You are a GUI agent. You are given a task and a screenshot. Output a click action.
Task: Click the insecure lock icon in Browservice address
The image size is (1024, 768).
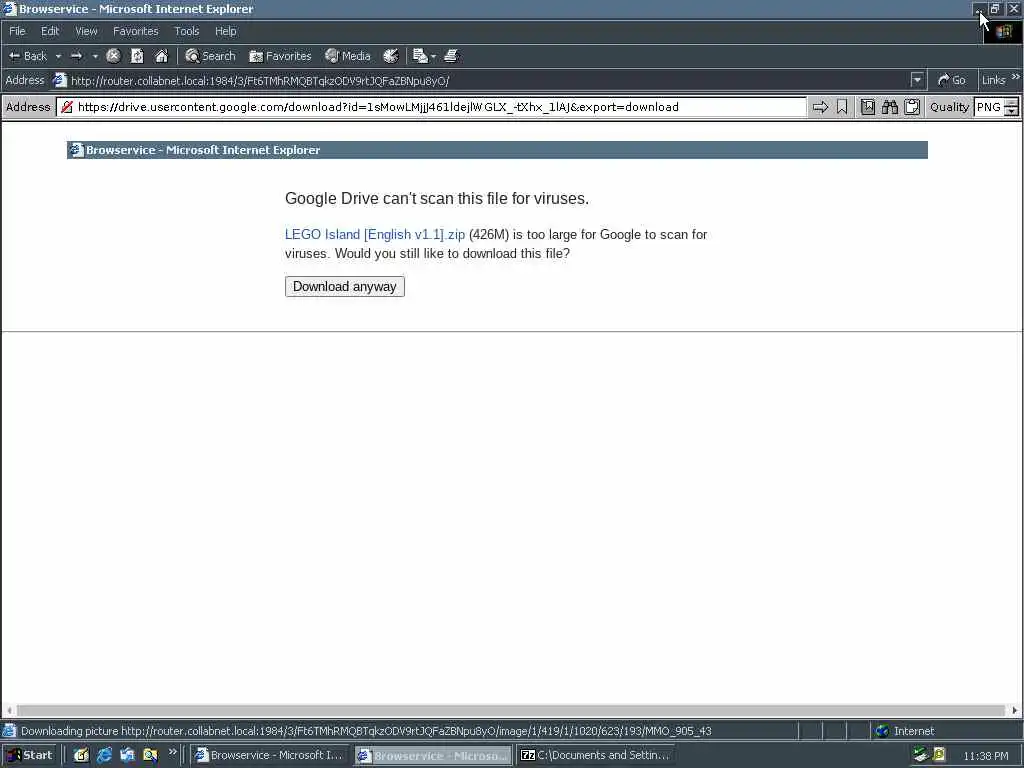click(x=67, y=107)
